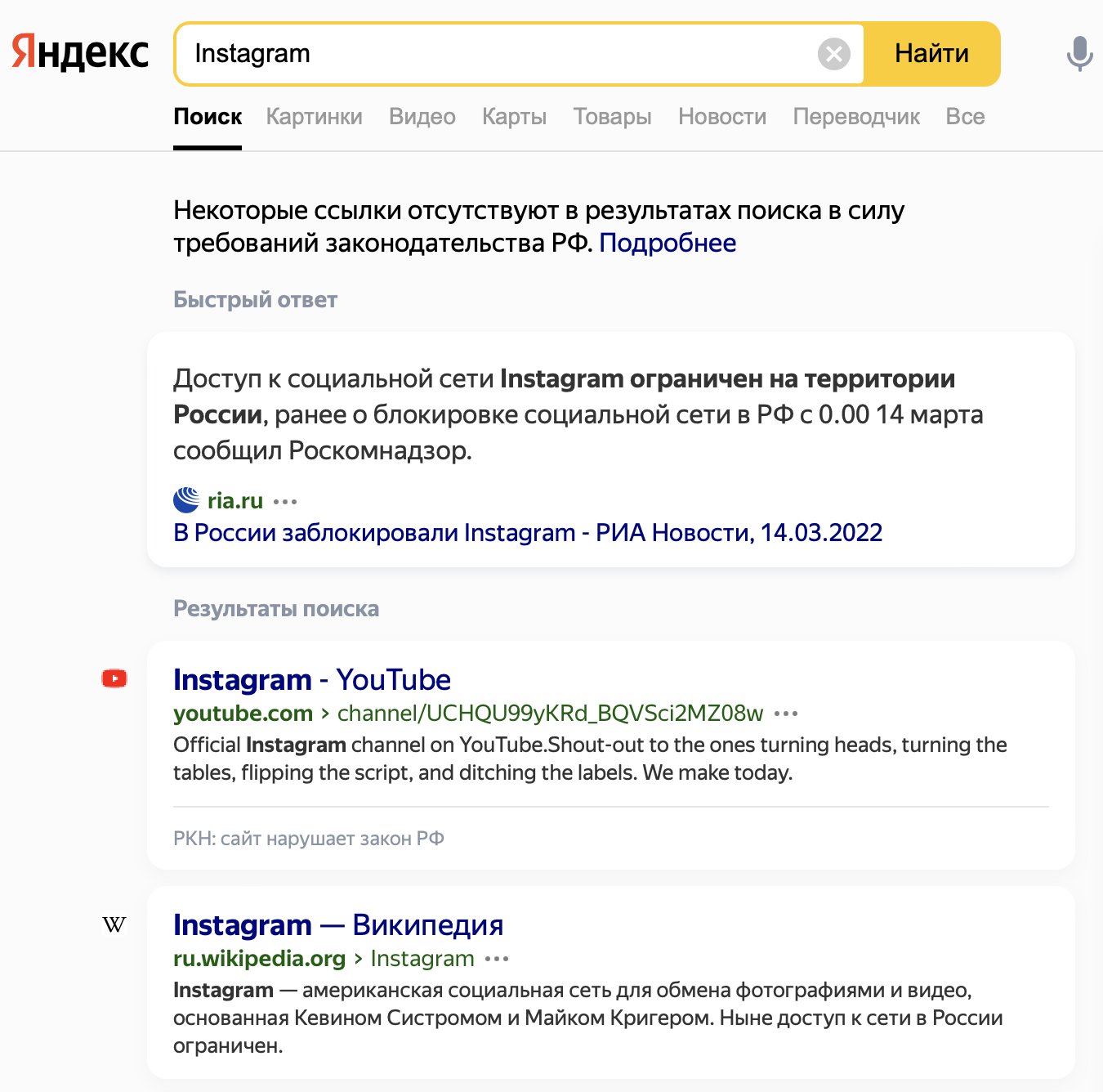
Task: Start voice search with the microphone icon
Action: (x=1079, y=54)
